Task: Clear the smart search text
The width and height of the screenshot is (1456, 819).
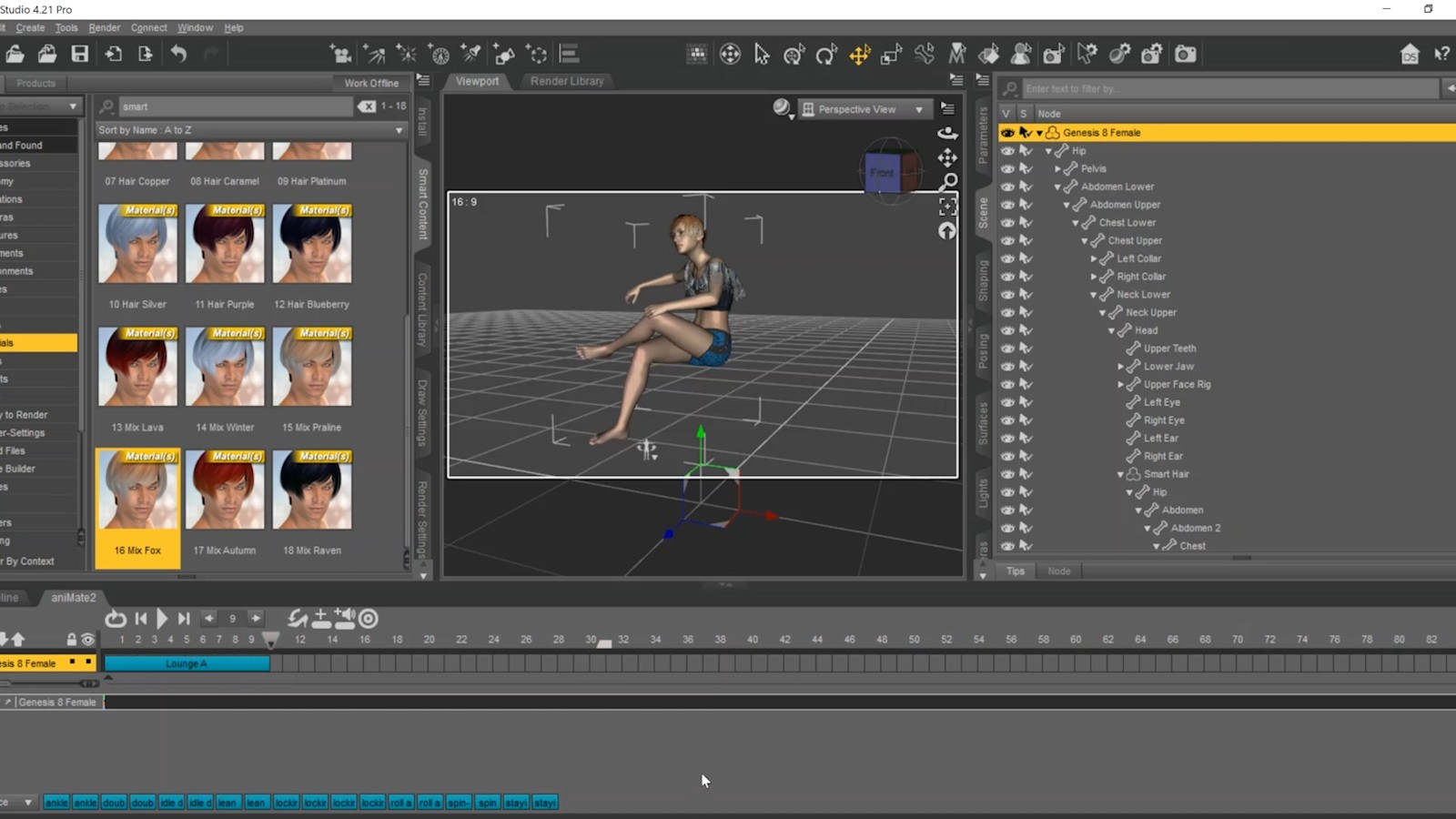Action: click(x=366, y=106)
